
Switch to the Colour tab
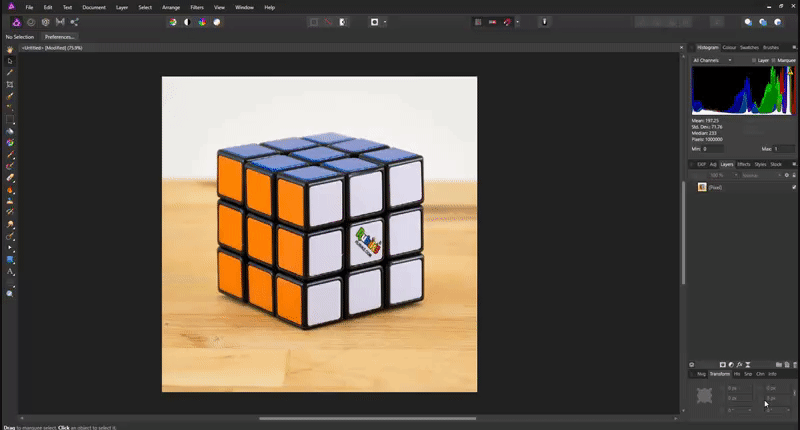(729, 47)
